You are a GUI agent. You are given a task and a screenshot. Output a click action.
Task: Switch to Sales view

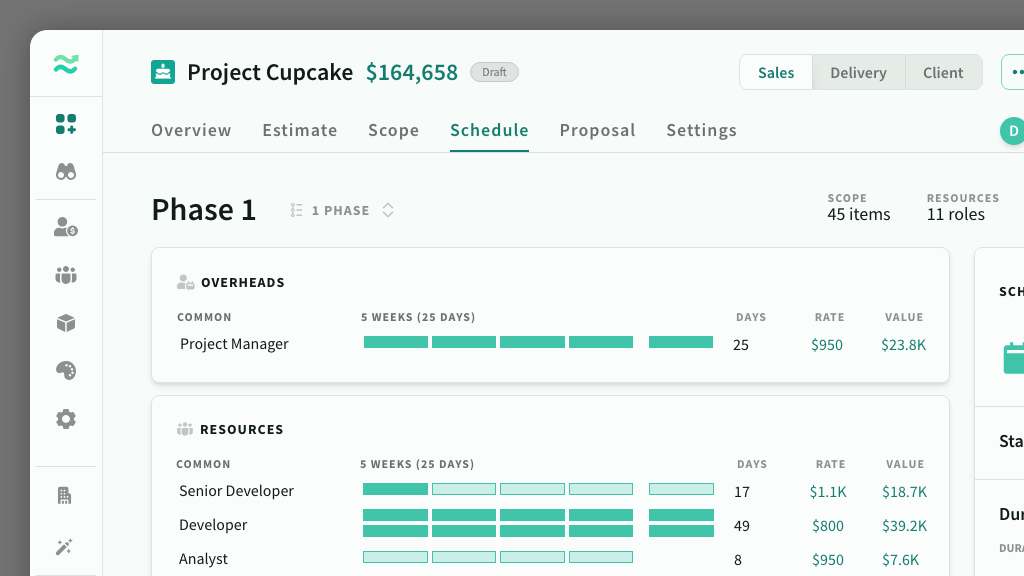[776, 73]
